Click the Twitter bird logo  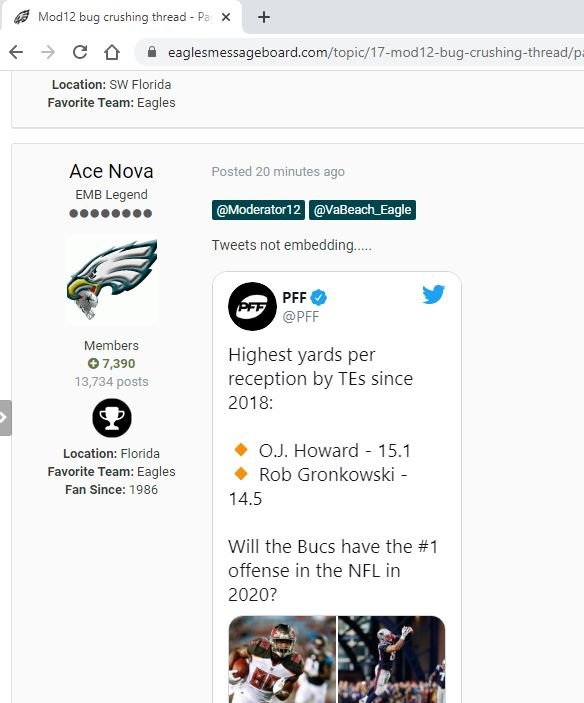pos(433,295)
